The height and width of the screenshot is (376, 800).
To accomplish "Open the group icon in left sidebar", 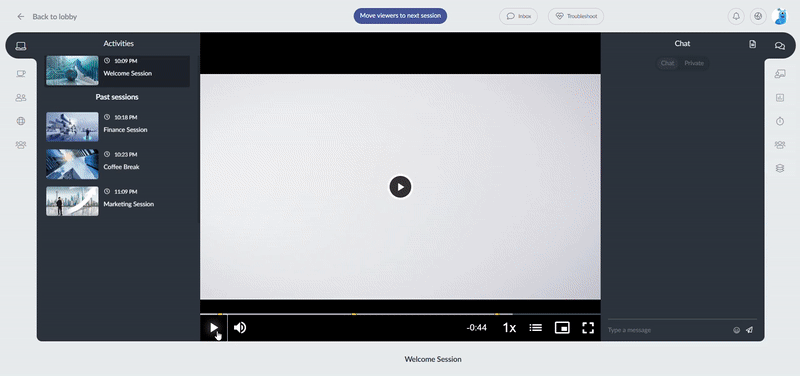I will (21, 145).
